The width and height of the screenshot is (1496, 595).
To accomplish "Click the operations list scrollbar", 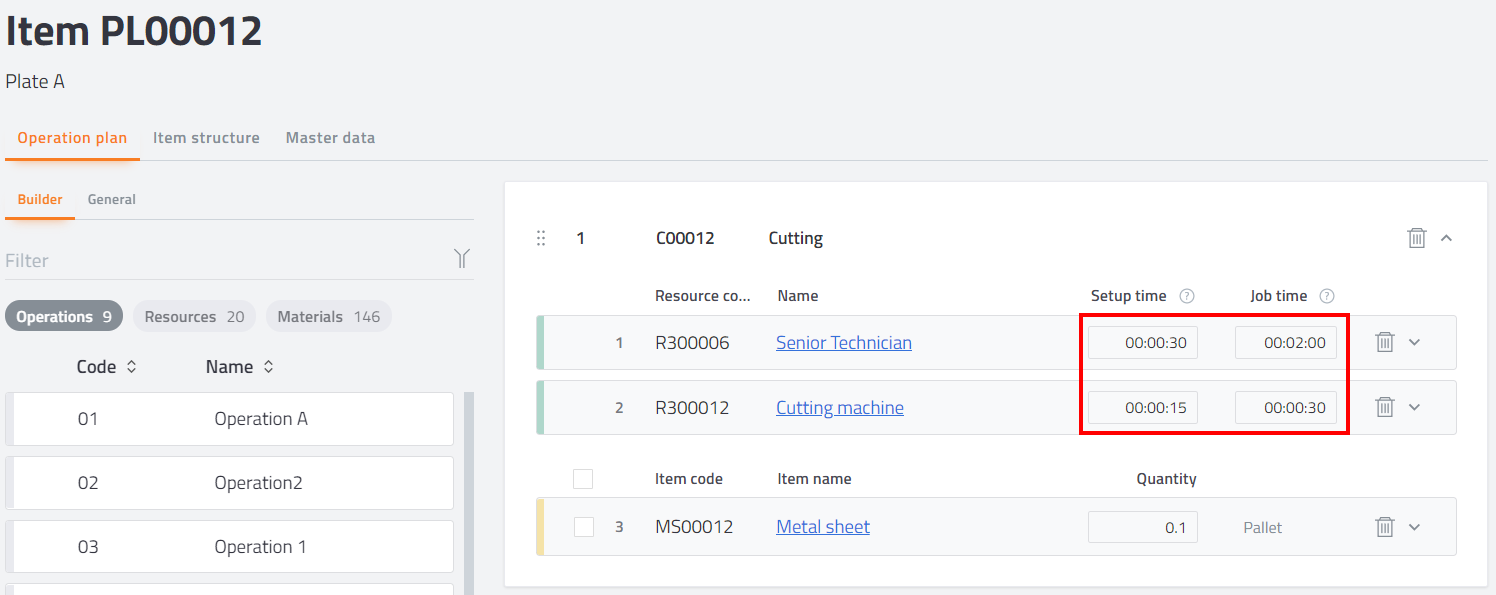I will (x=469, y=493).
